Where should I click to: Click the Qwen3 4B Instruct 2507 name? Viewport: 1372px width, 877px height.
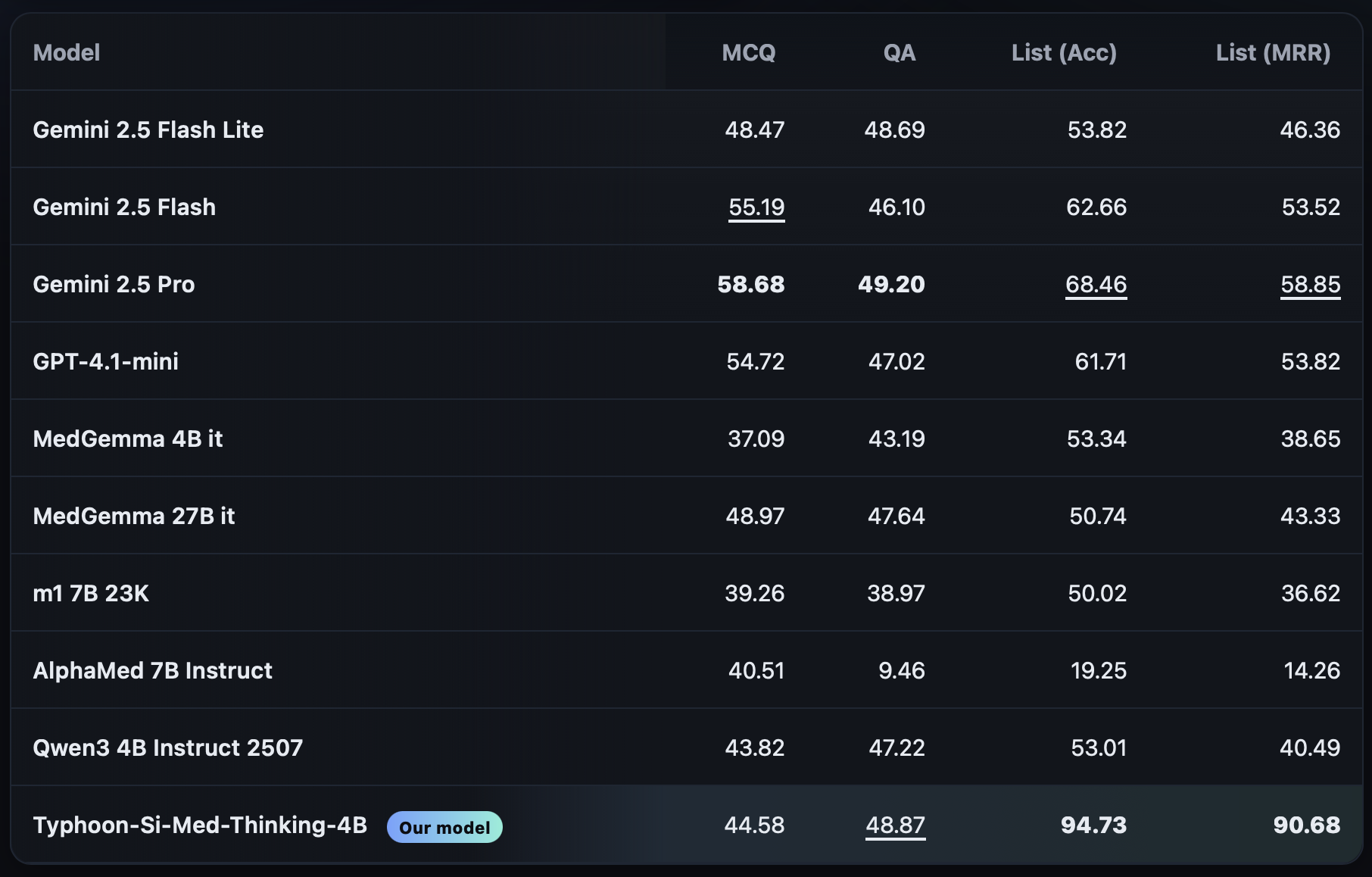click(168, 748)
